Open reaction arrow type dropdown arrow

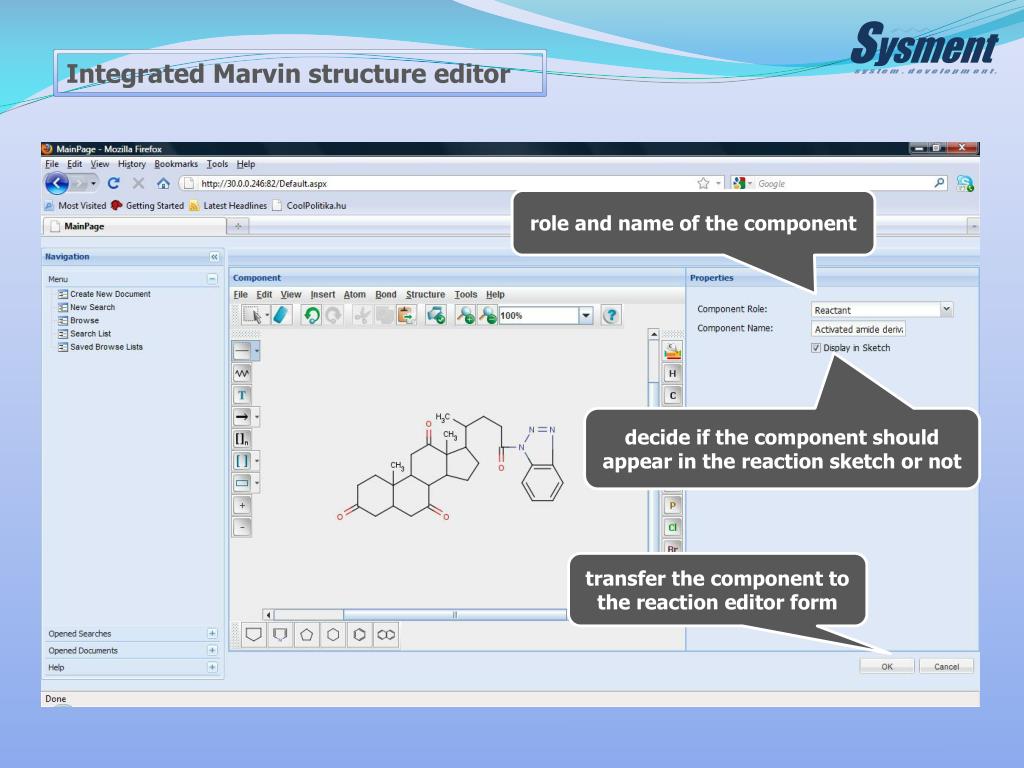coord(257,417)
